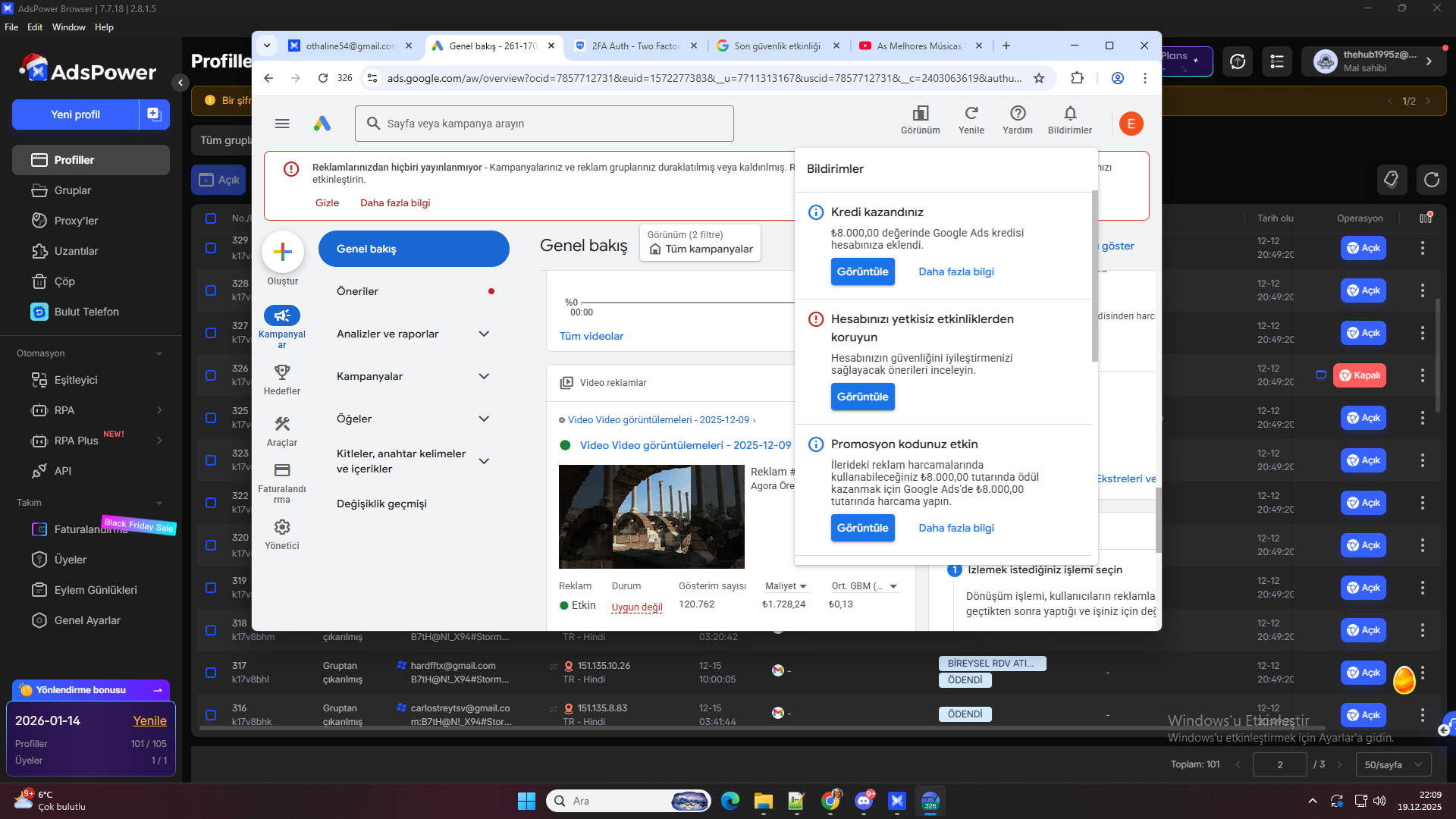This screenshot has width=1456, height=819.
Task: Open File Explorer from the taskbar
Action: 763,801
